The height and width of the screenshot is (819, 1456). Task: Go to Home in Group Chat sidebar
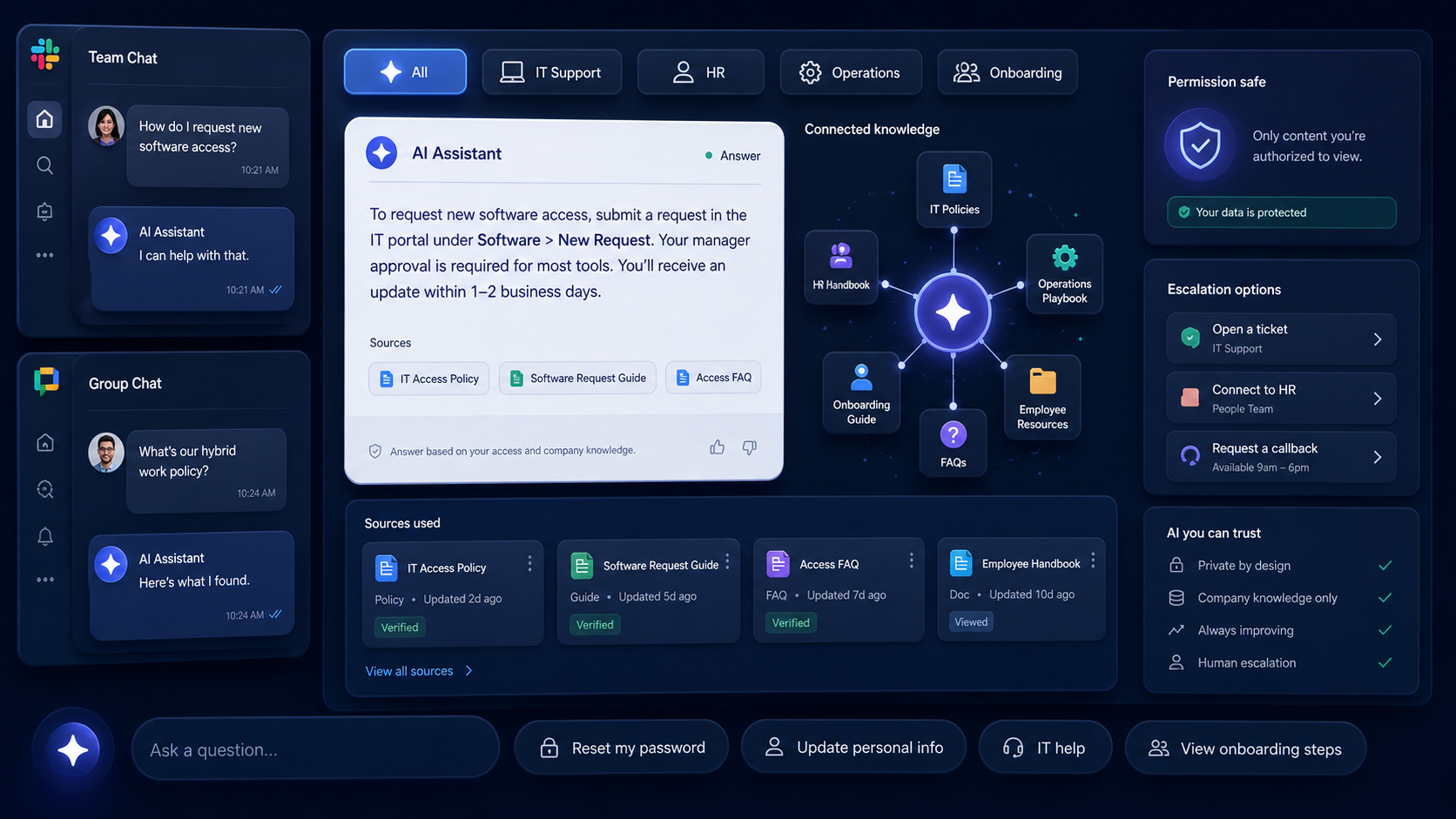click(x=45, y=442)
